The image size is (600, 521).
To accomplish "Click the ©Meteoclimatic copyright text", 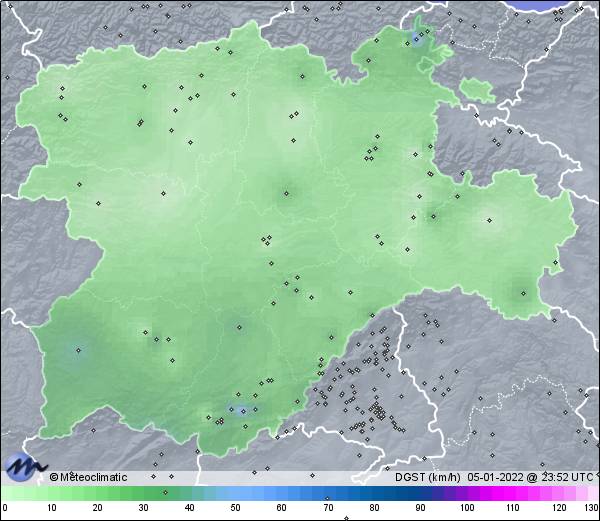I will (88, 477).
